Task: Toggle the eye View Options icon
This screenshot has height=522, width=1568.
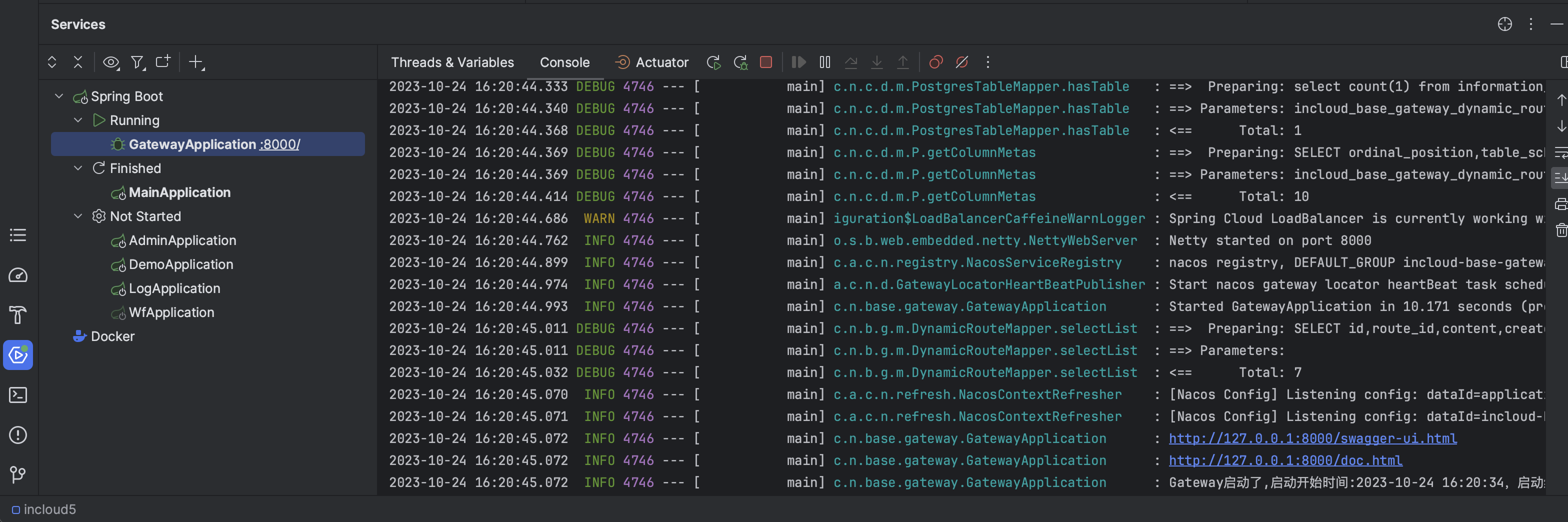Action: (x=111, y=62)
